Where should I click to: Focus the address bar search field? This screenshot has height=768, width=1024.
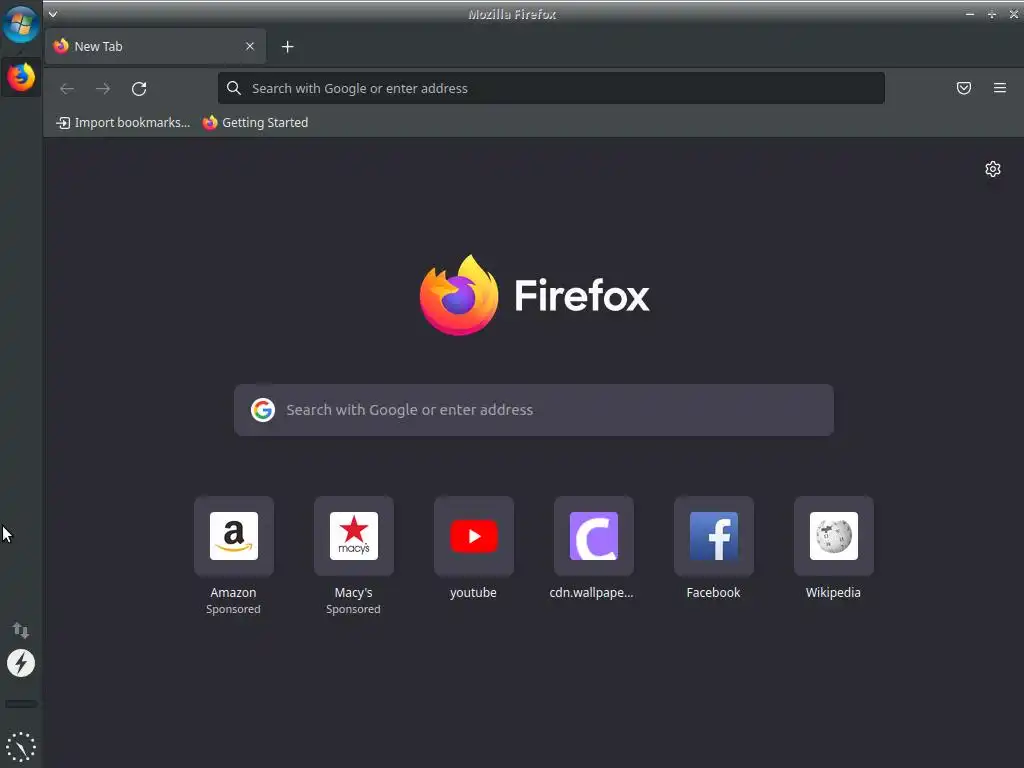[x=551, y=88]
